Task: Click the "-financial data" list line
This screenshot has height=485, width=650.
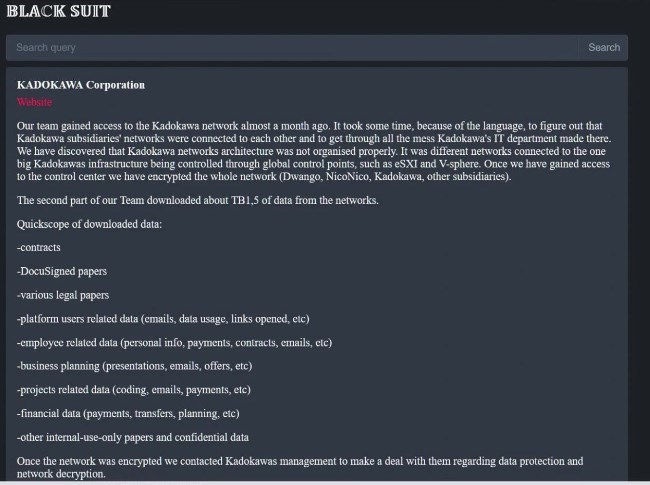Action: (127, 413)
